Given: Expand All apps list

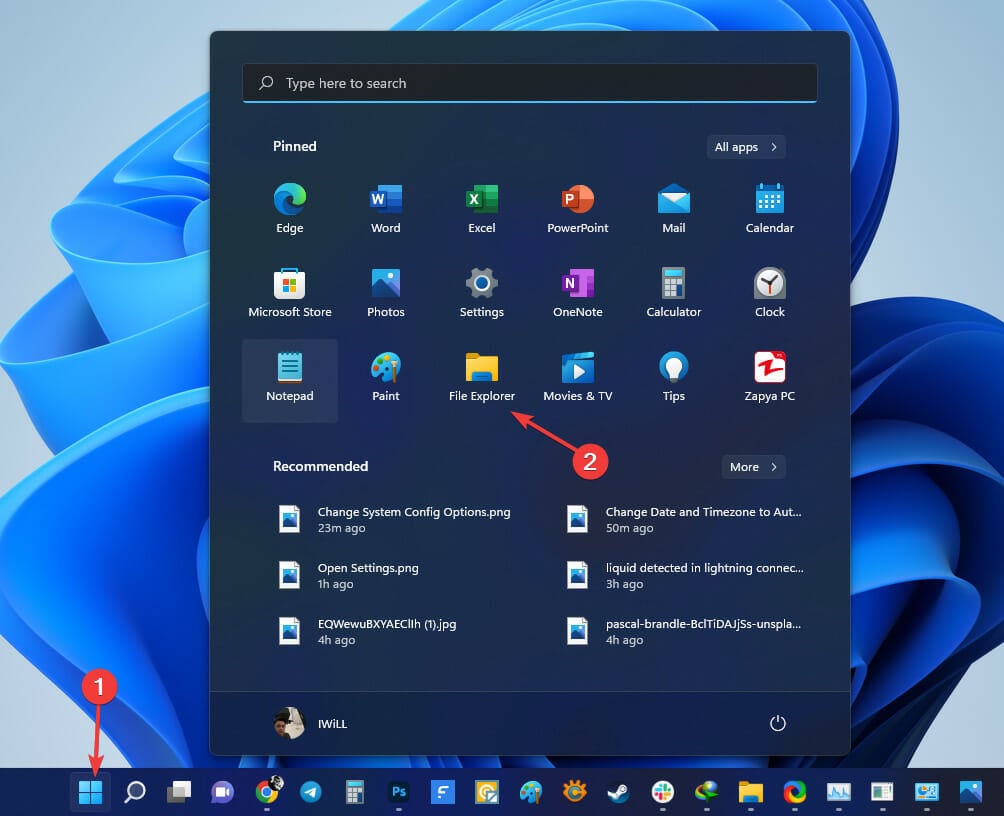Looking at the screenshot, I should pos(746,147).
